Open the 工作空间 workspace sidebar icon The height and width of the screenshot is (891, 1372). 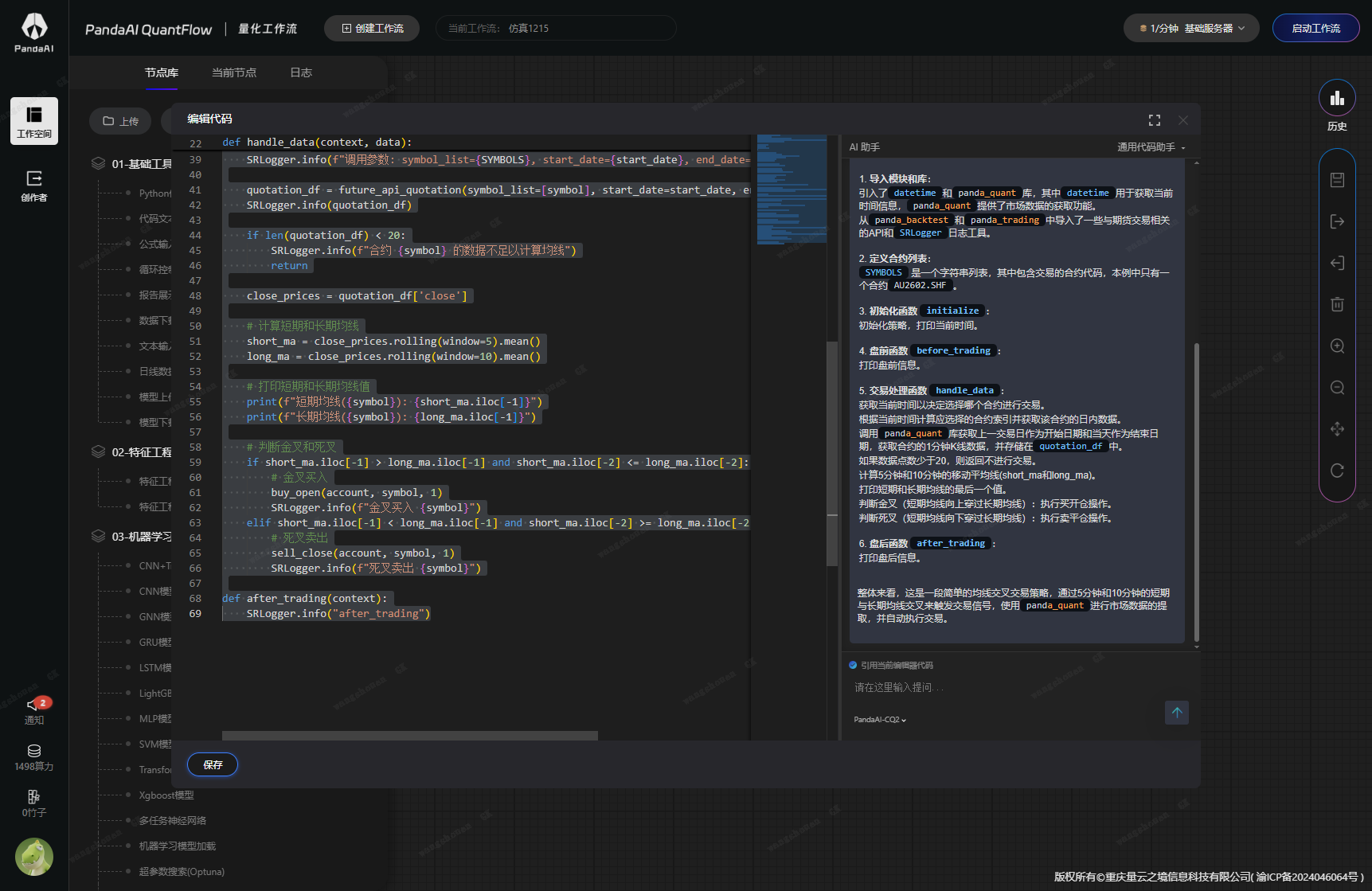coord(34,121)
